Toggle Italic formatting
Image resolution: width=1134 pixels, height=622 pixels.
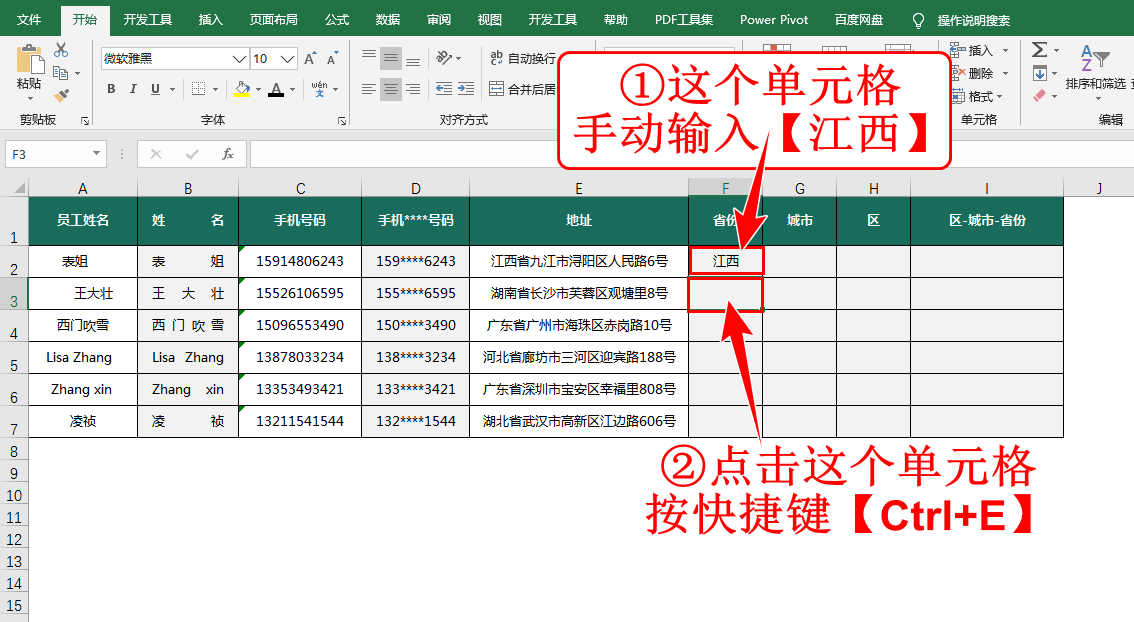133,89
